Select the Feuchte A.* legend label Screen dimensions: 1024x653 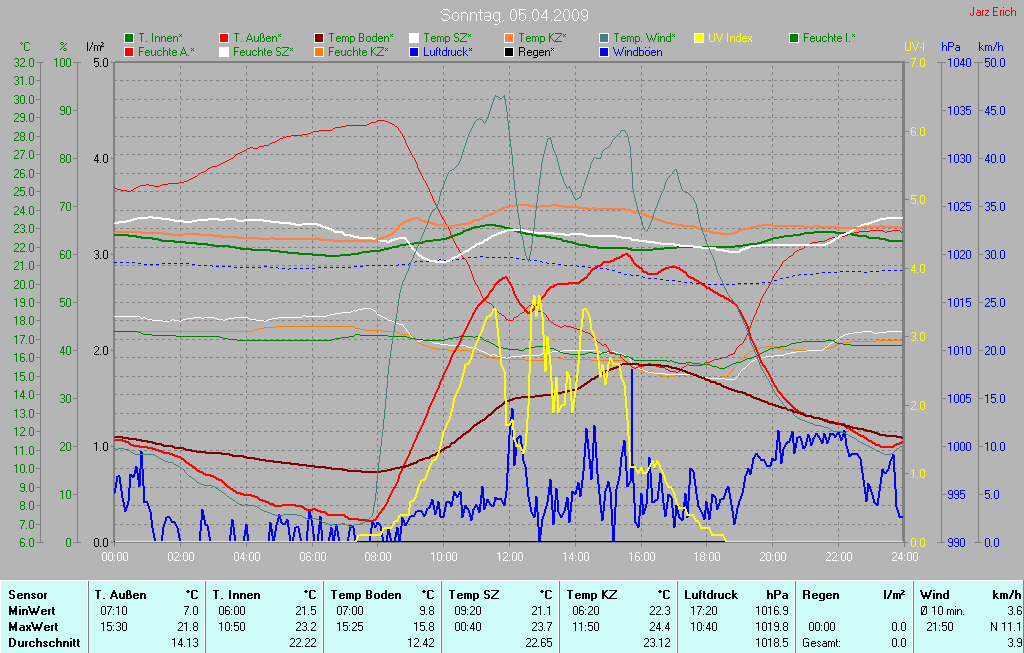(x=166, y=52)
